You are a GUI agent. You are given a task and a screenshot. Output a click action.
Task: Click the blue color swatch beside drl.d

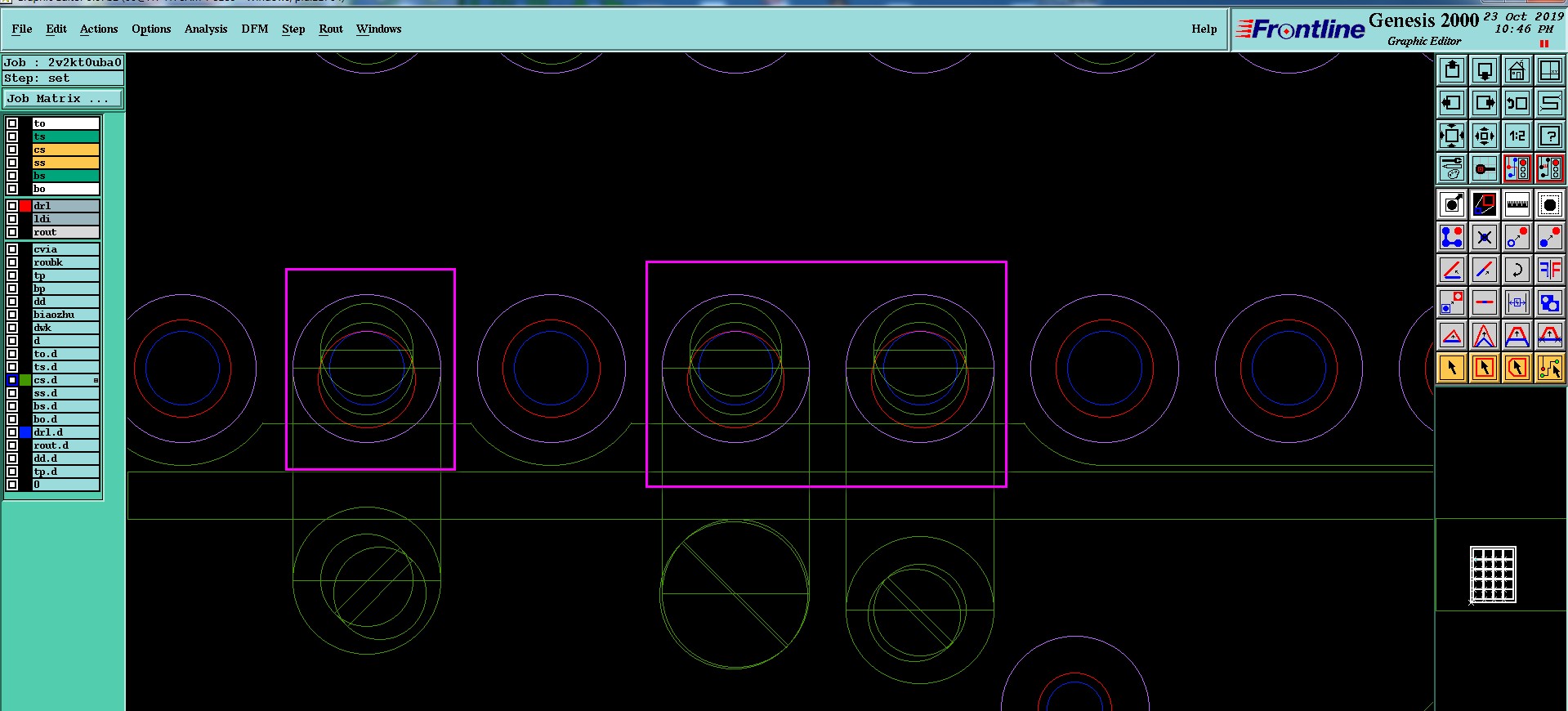pyautogui.click(x=25, y=432)
